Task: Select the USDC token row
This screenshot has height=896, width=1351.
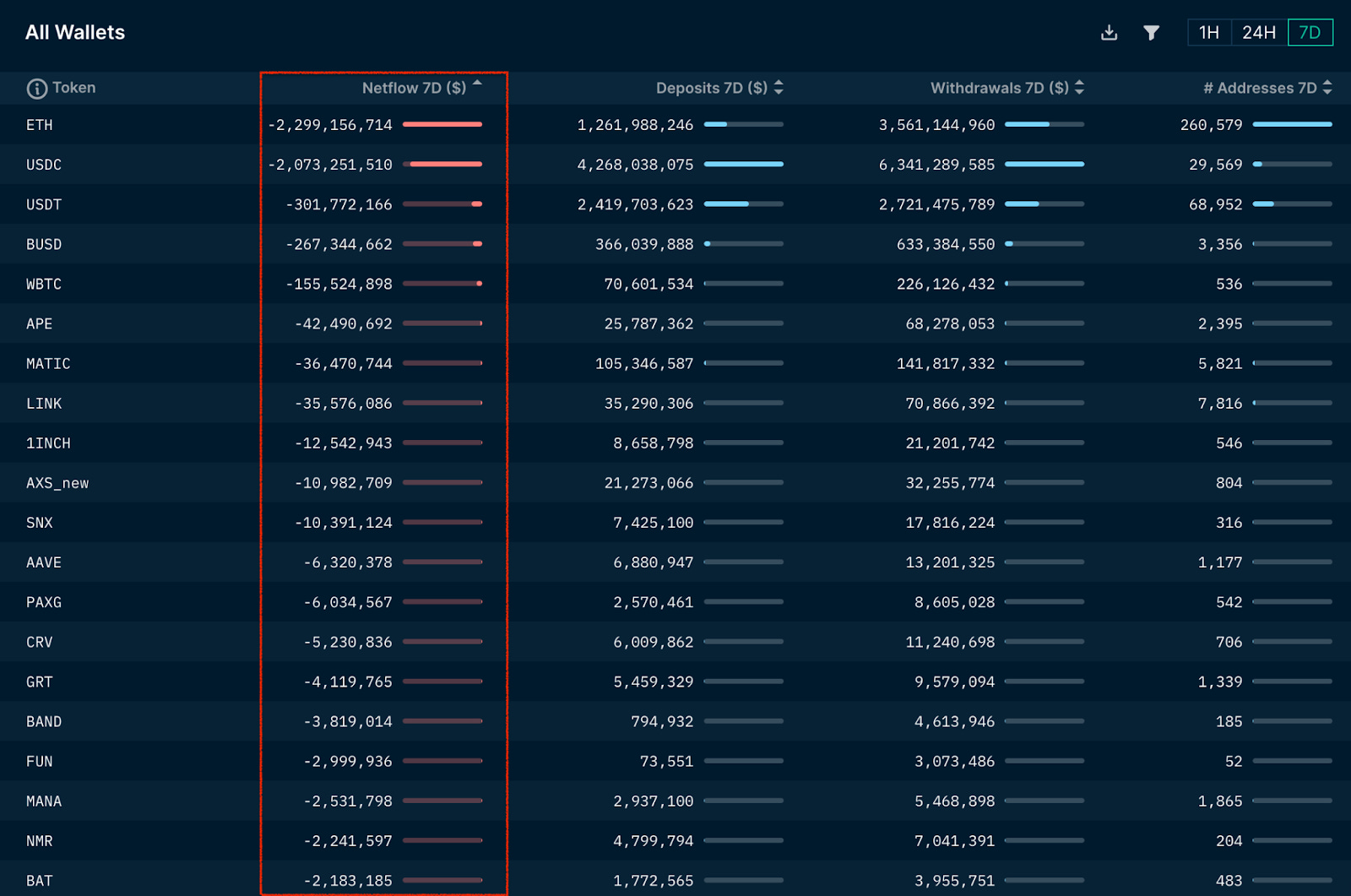Action: coord(675,165)
